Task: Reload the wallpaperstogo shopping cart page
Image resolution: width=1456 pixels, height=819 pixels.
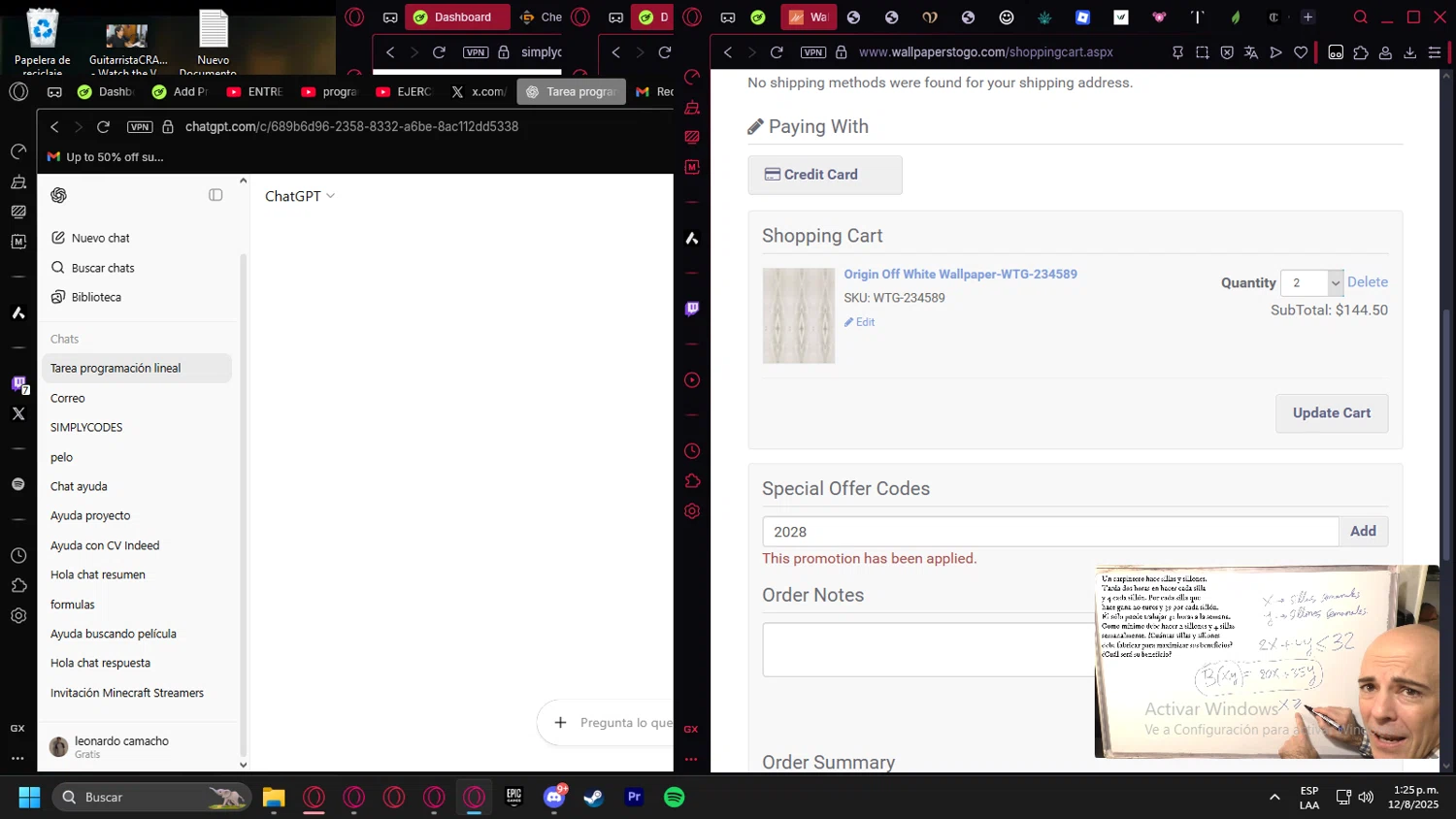Action: click(777, 52)
